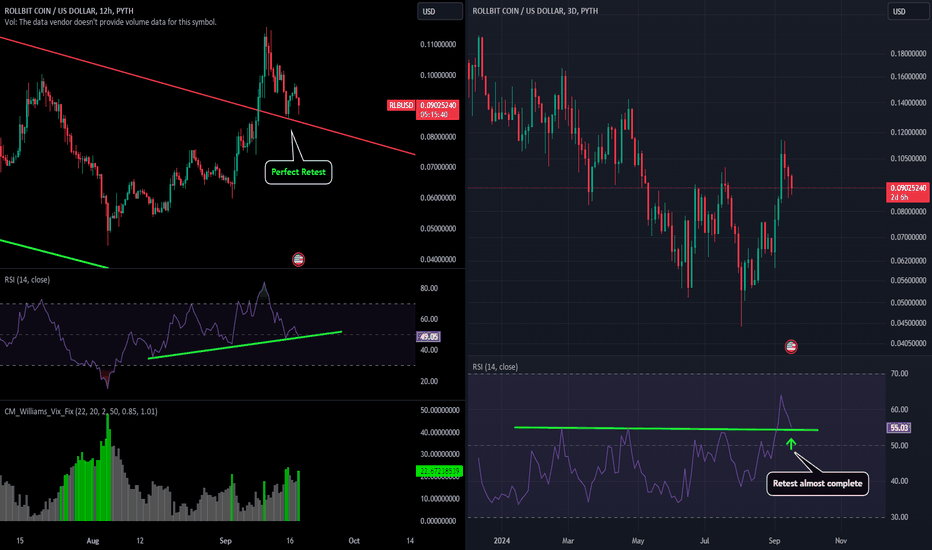The image size is (932, 550).
Task: Click the Aug date label on left time axis
Action: [93, 540]
